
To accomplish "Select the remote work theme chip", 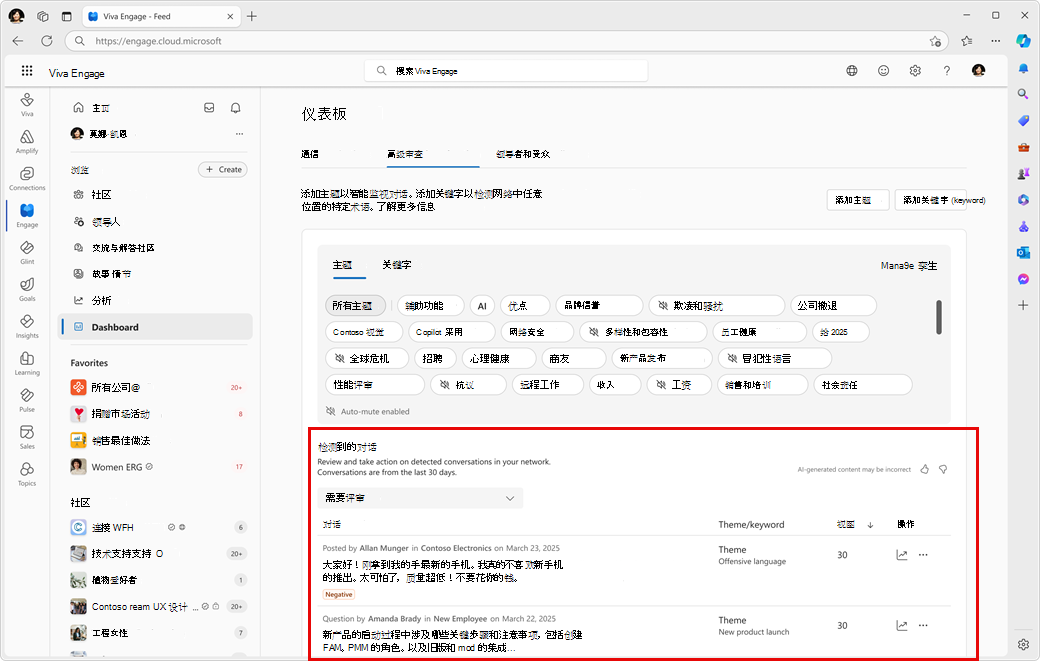I will click(x=548, y=385).
